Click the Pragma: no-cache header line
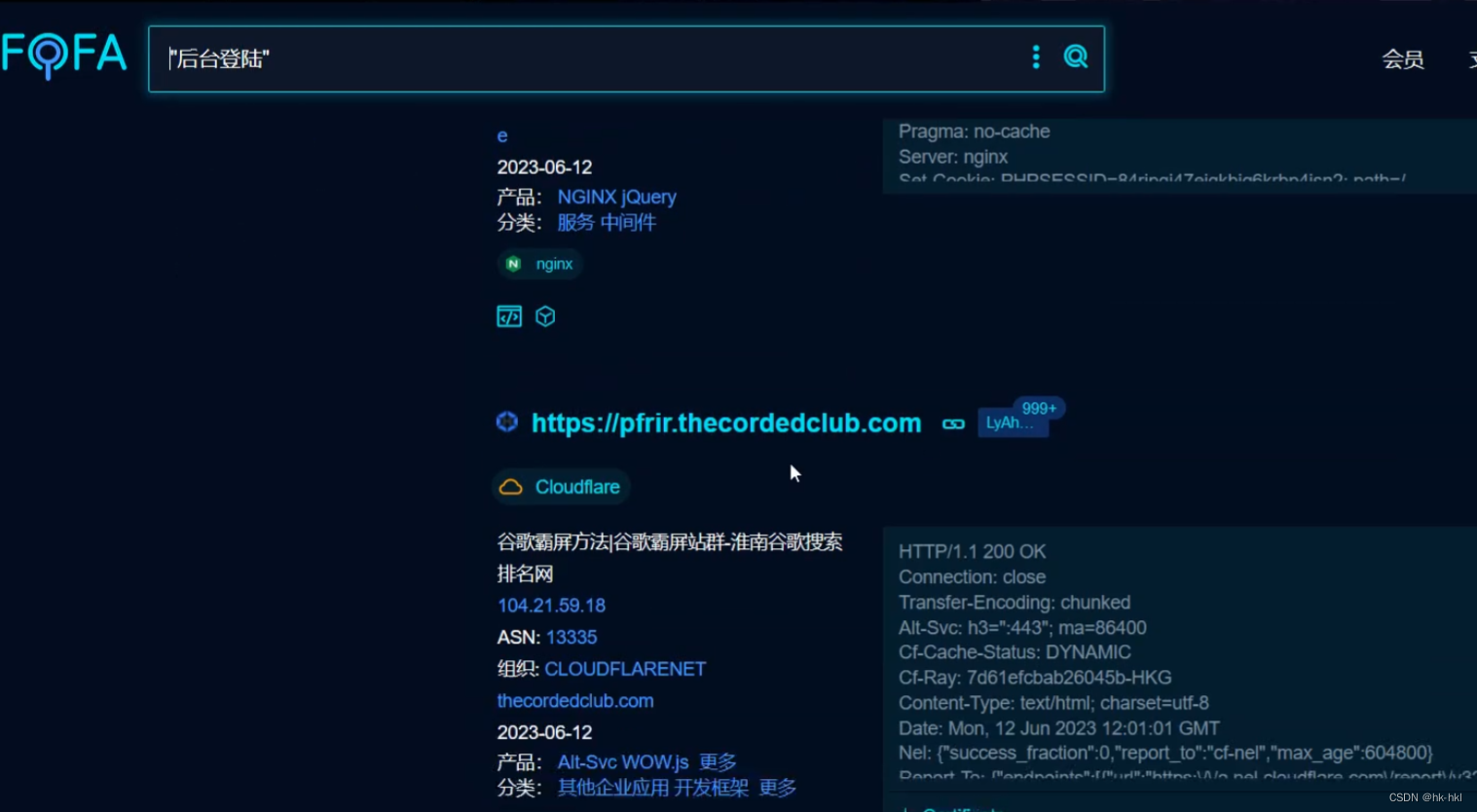 coord(974,131)
